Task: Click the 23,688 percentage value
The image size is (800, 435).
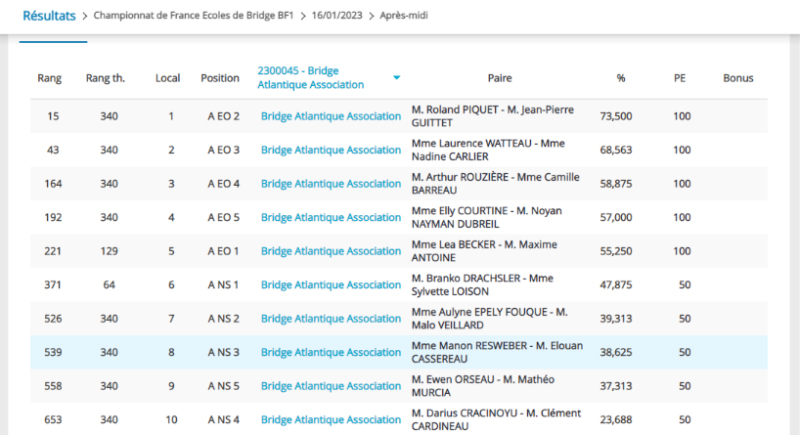Action: [x=616, y=419]
